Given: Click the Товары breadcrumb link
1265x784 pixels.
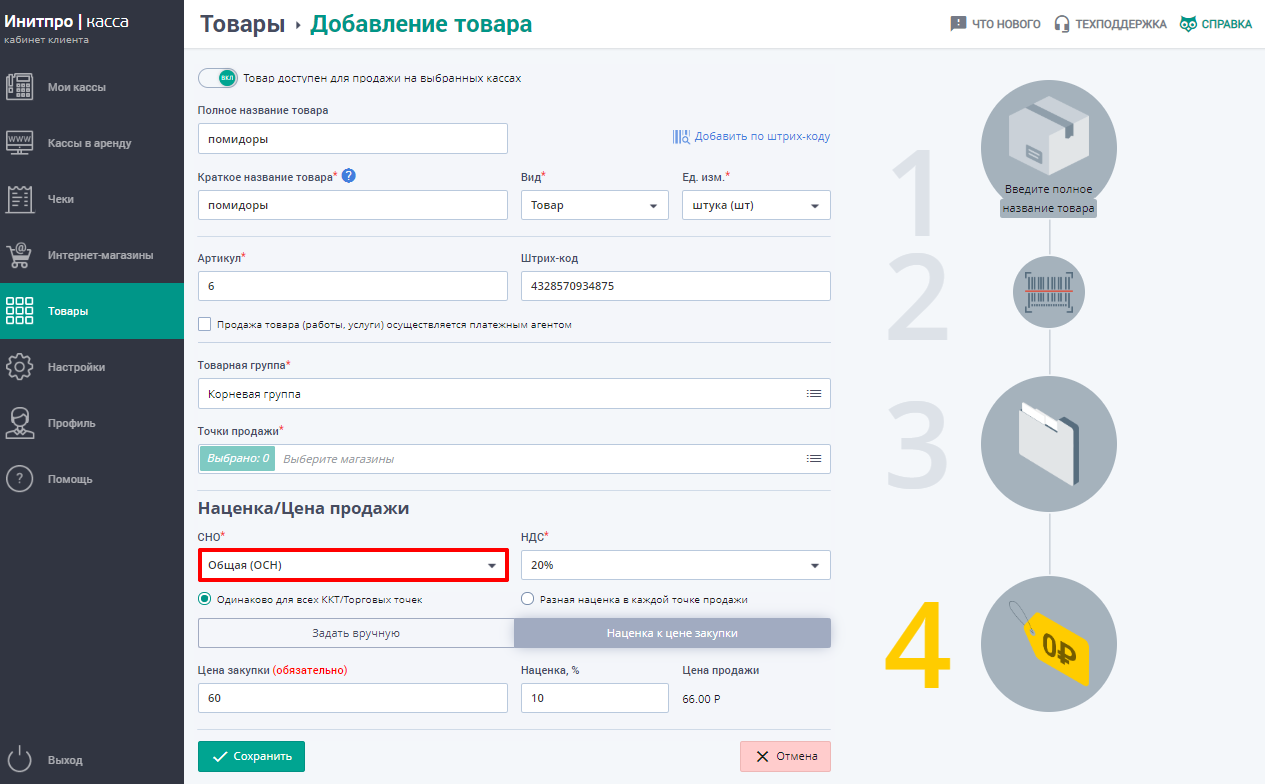Looking at the screenshot, I should [x=243, y=24].
